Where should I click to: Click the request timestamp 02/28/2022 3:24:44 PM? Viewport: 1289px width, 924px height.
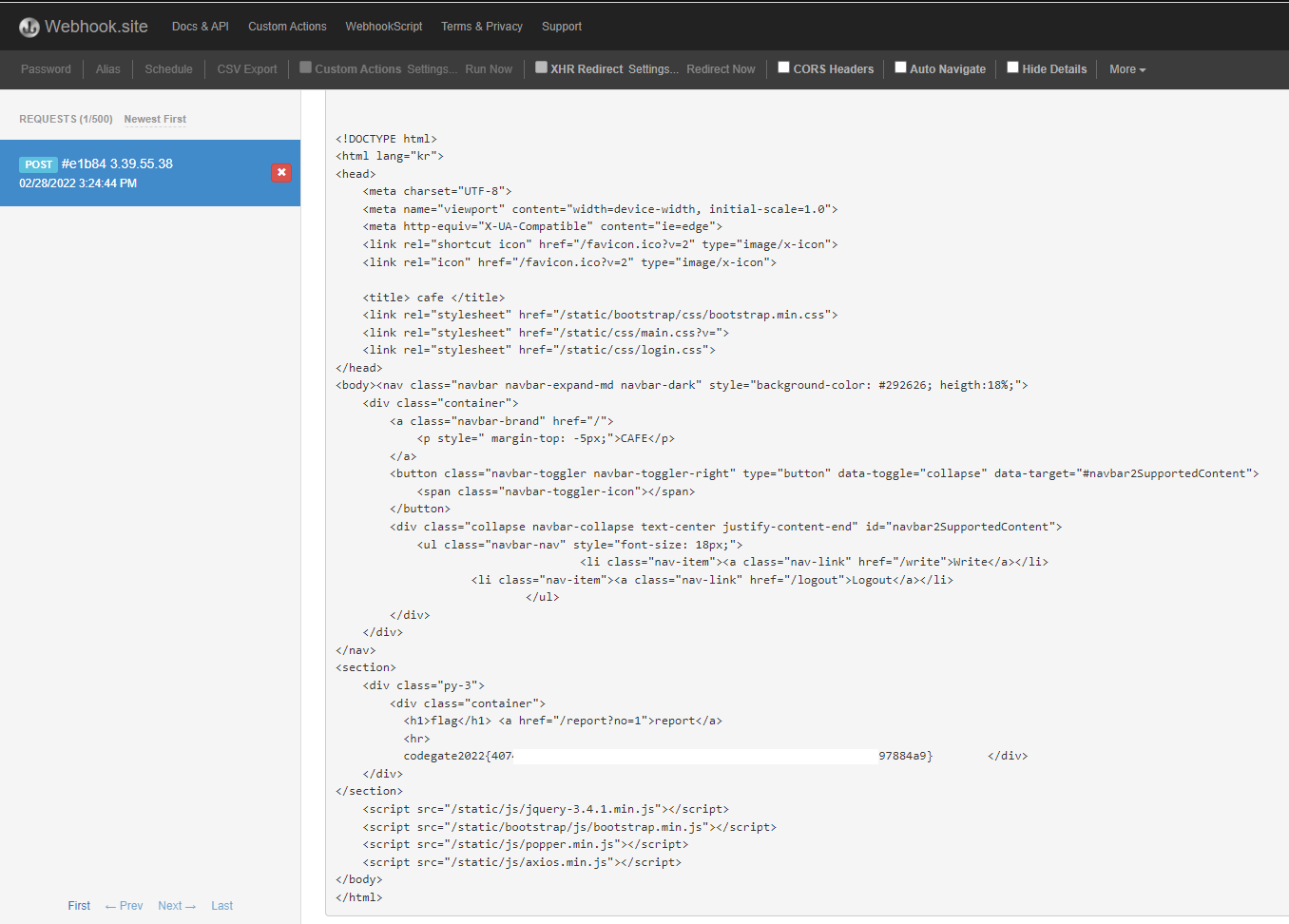78,183
